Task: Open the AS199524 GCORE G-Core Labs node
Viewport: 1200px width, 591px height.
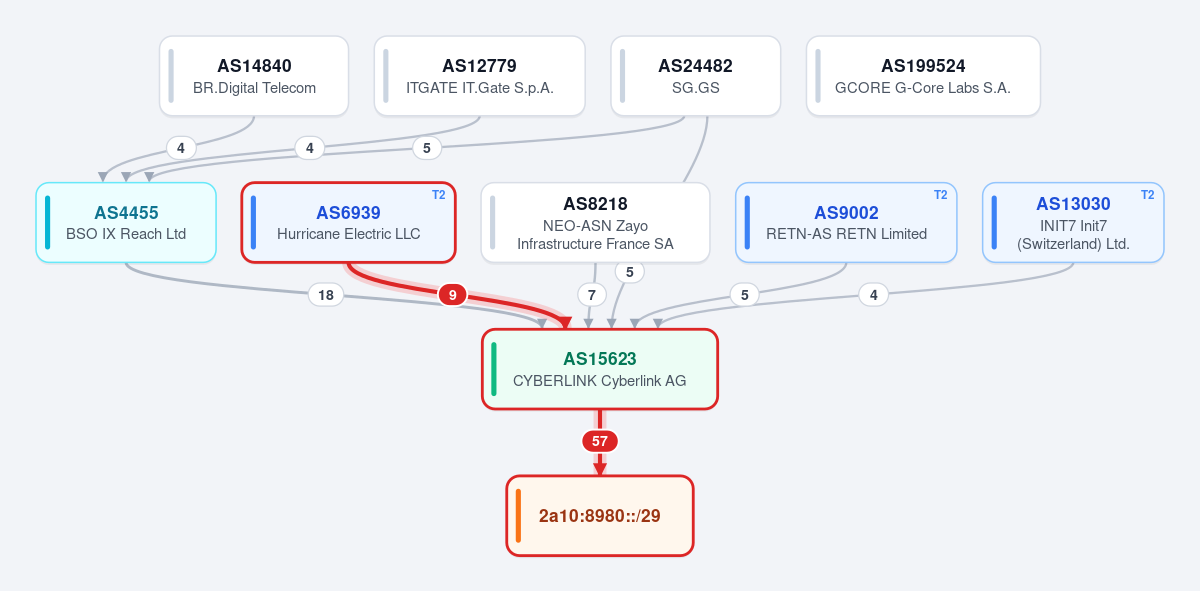Action: pos(923,76)
